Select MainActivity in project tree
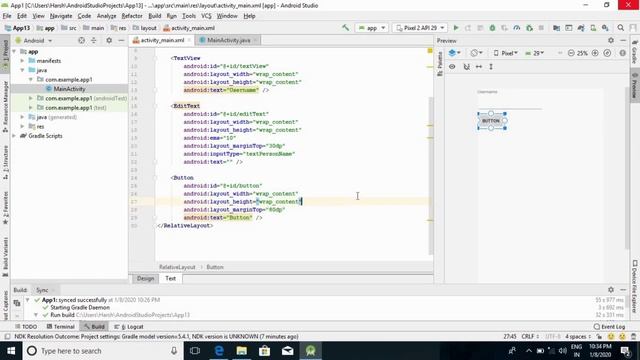 69,89
